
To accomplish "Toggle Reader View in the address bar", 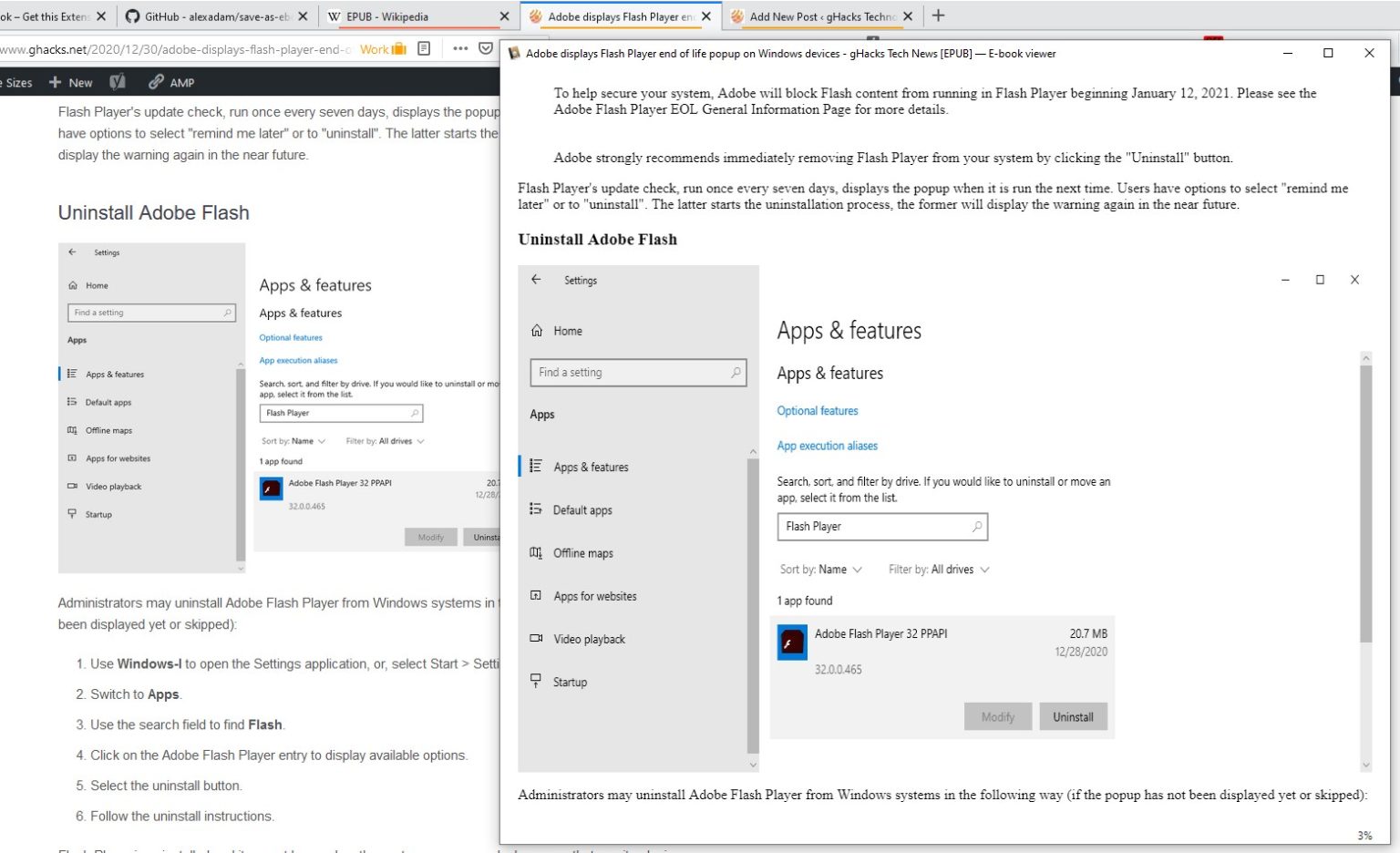I will [x=423, y=49].
